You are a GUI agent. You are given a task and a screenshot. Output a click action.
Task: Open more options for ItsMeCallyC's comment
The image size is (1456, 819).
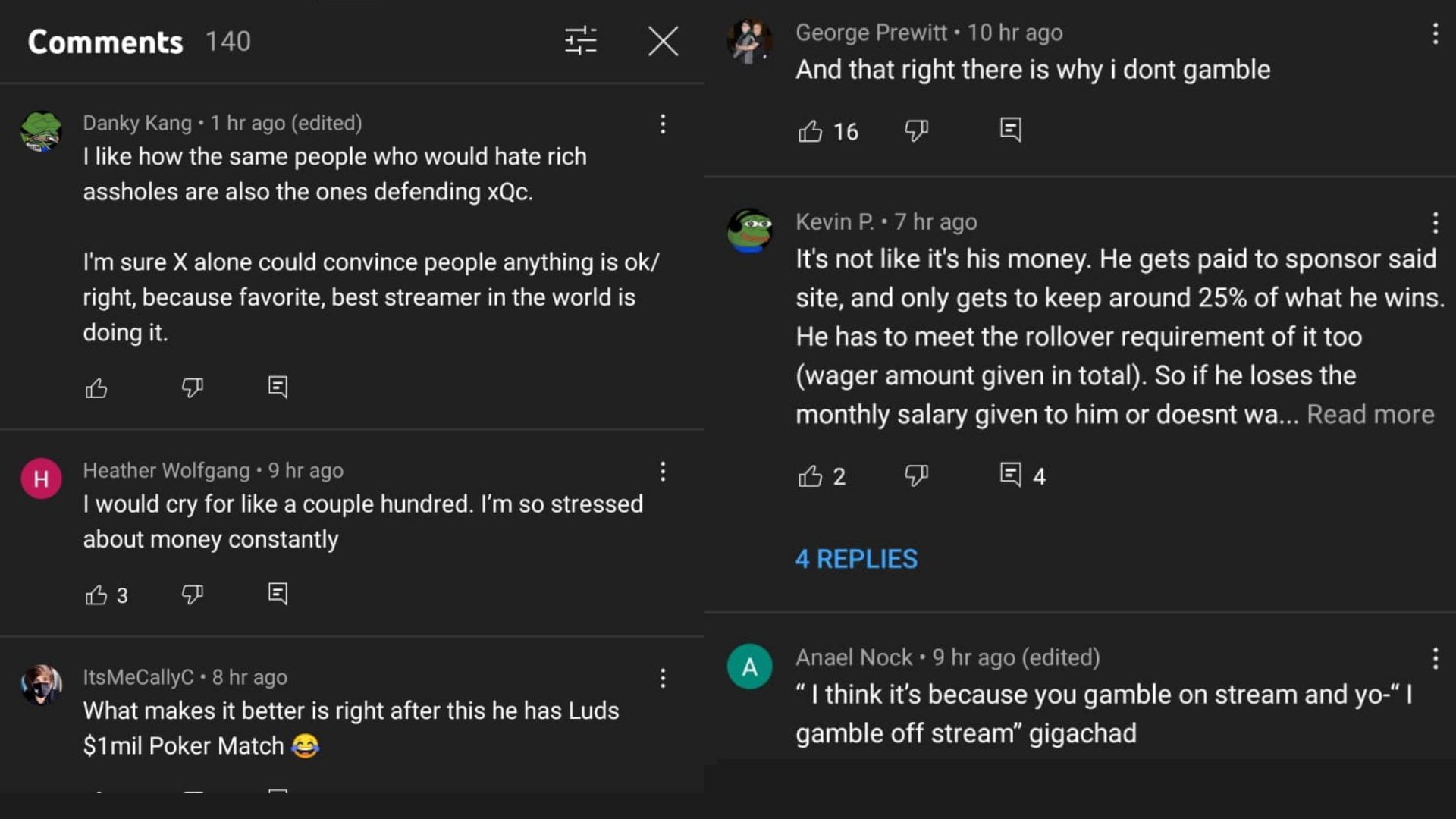pyautogui.click(x=663, y=678)
